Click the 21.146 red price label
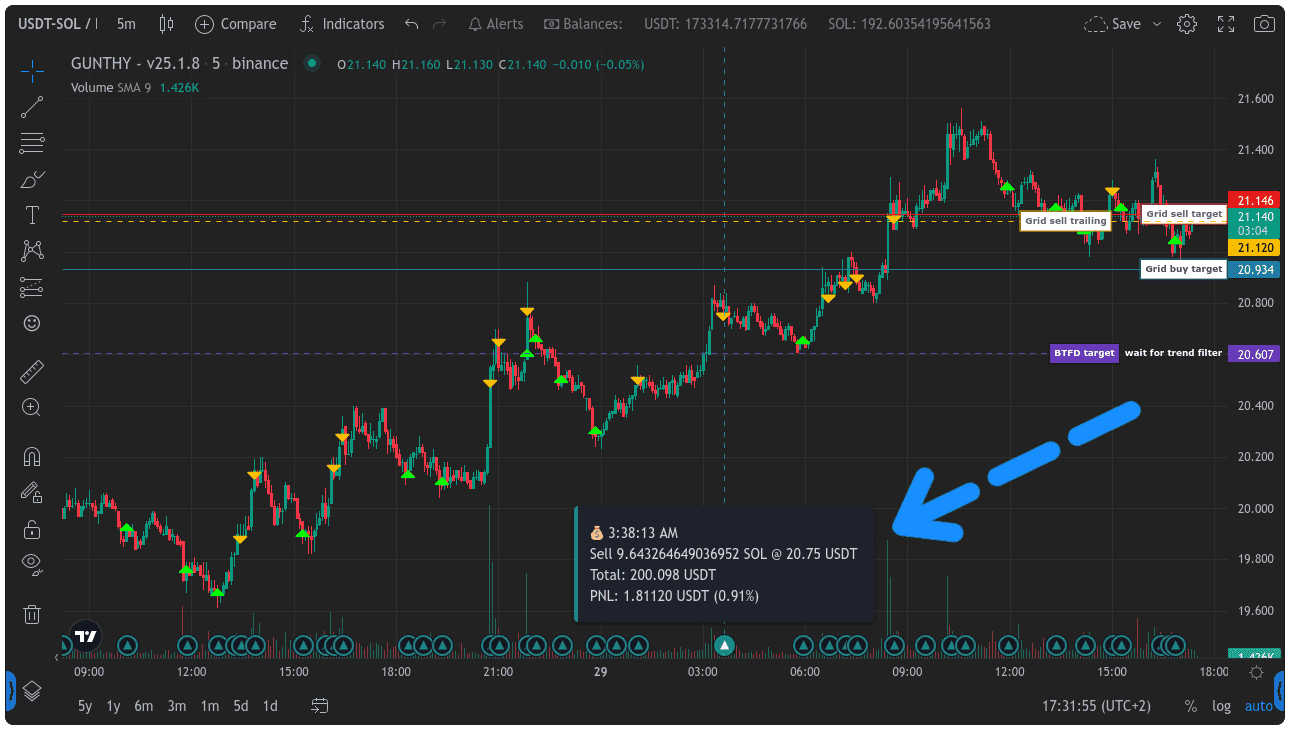Screen dimensions: 1290x730 click(1254, 200)
